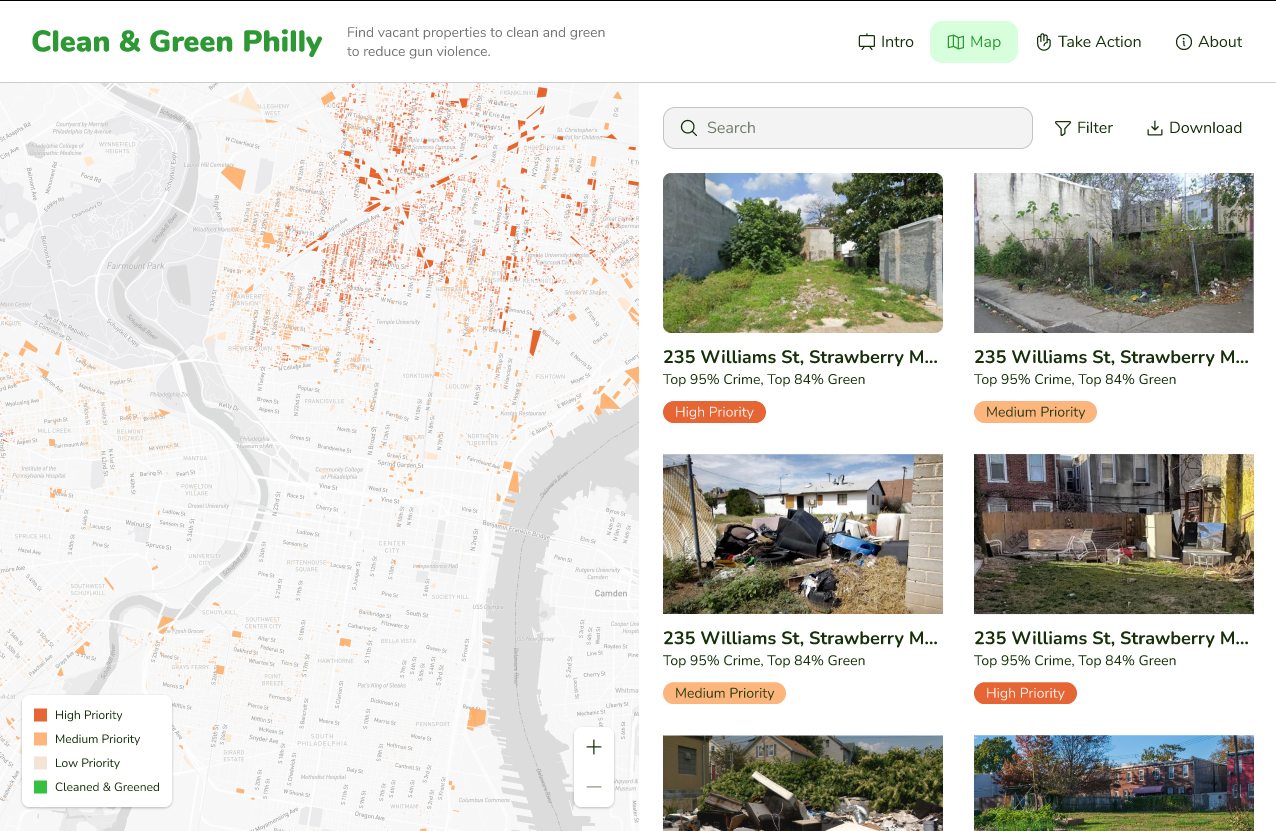
Task: Expand the truncated 235 Williams St card title
Action: pos(800,357)
